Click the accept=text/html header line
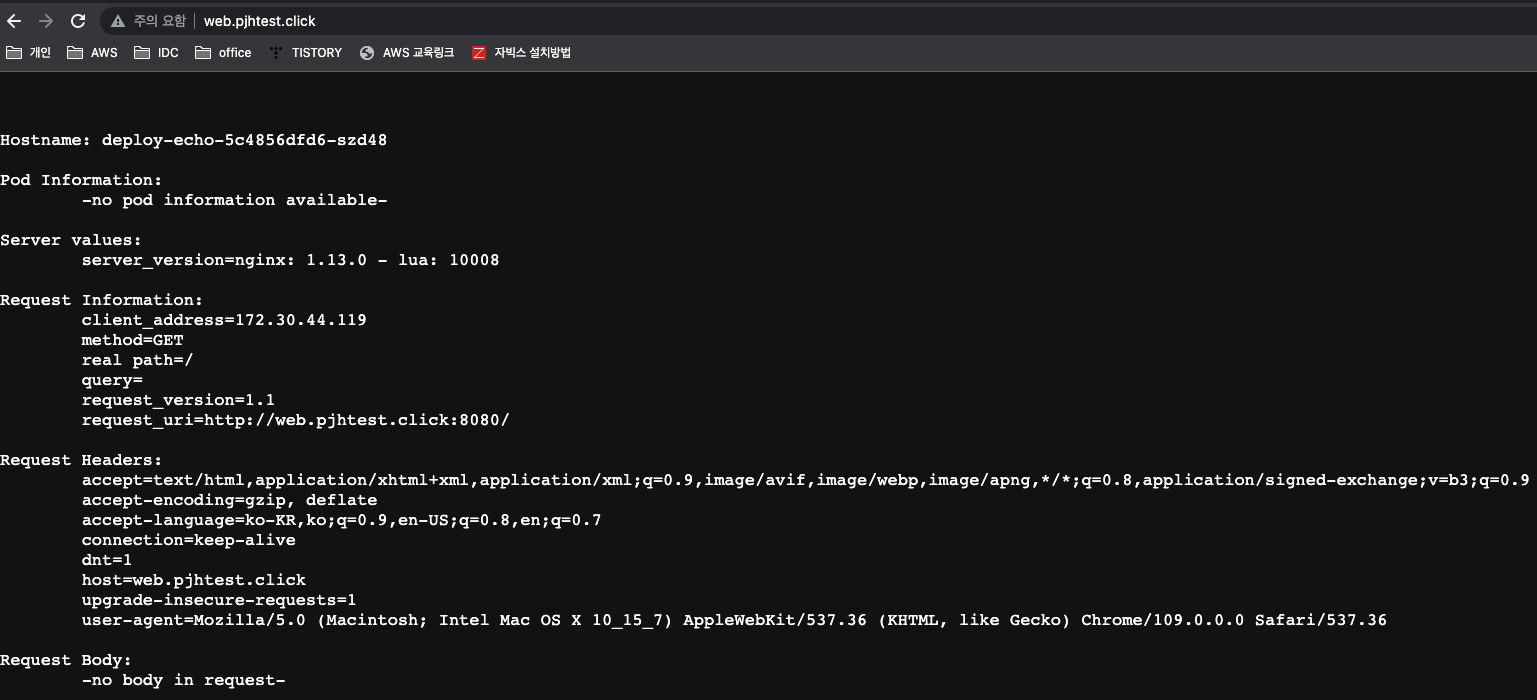Image resolution: width=1537 pixels, height=700 pixels. (x=806, y=480)
